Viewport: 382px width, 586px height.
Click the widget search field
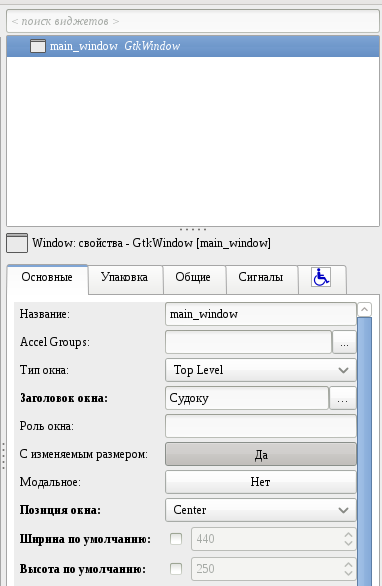193,21
